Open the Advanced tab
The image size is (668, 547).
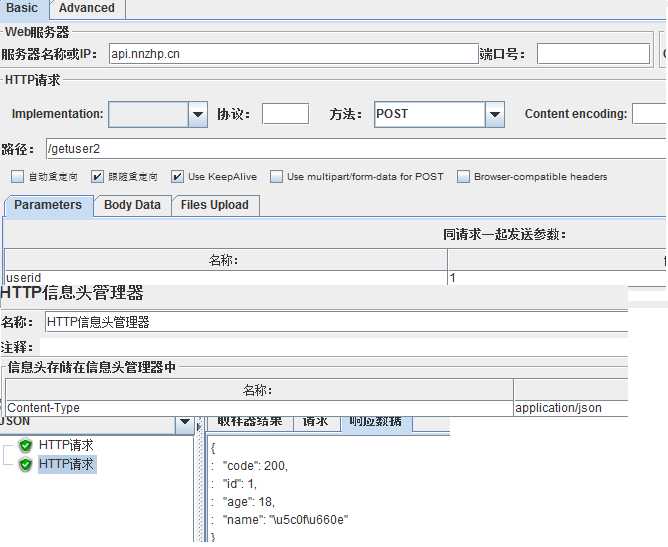87,8
